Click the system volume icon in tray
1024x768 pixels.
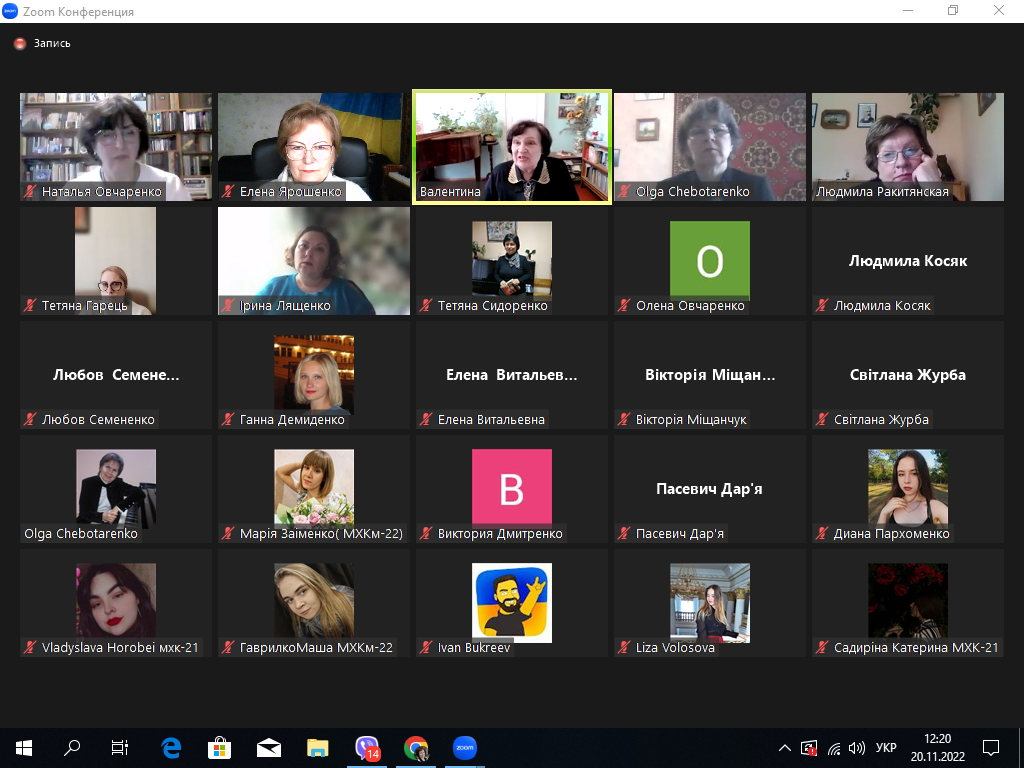click(856, 748)
